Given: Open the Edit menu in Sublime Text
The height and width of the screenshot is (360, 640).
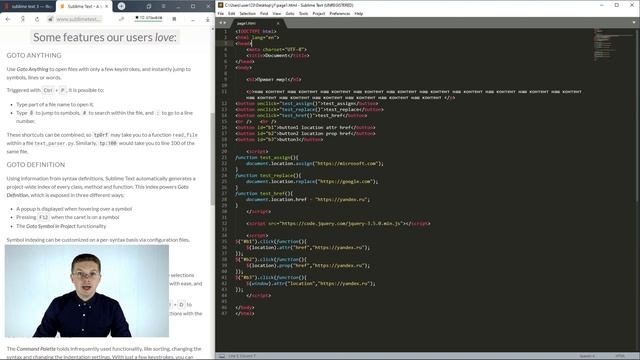Looking at the screenshot, I should point(231,13).
